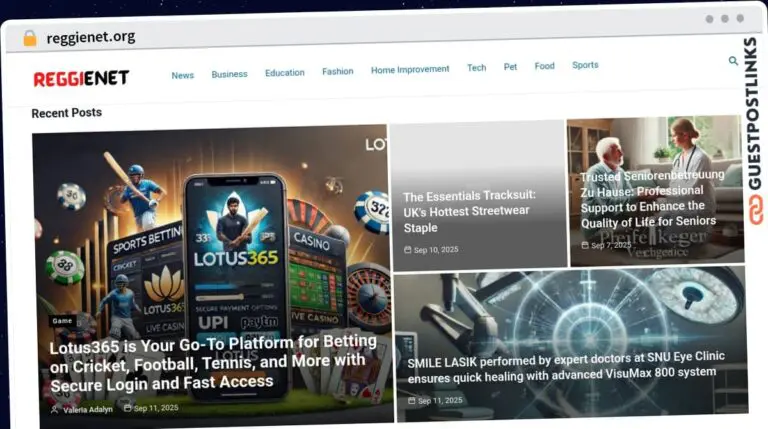Select the Tech menu item

click(x=477, y=68)
